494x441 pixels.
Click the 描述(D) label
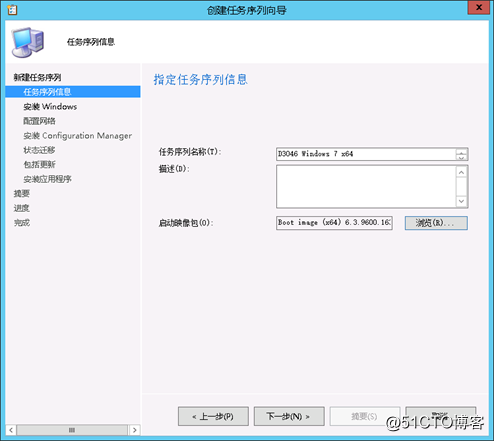174,169
